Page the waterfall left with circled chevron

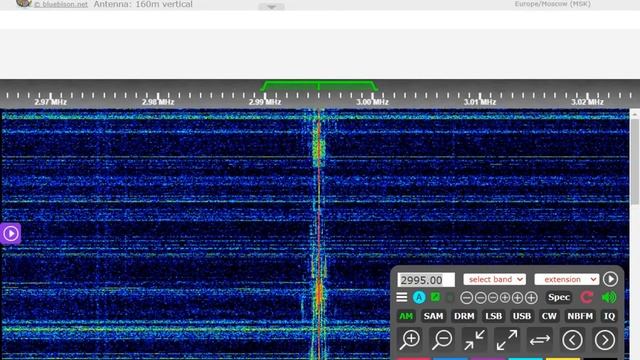(x=572, y=340)
